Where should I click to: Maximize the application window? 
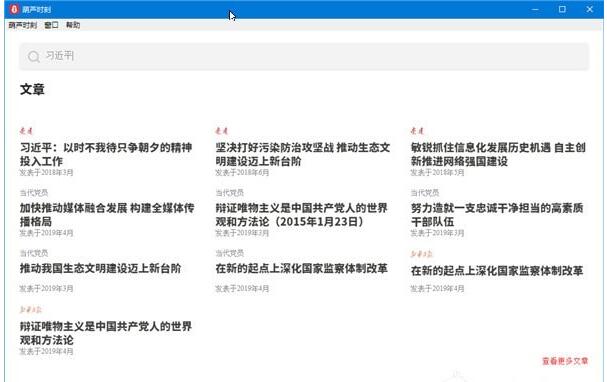point(562,9)
